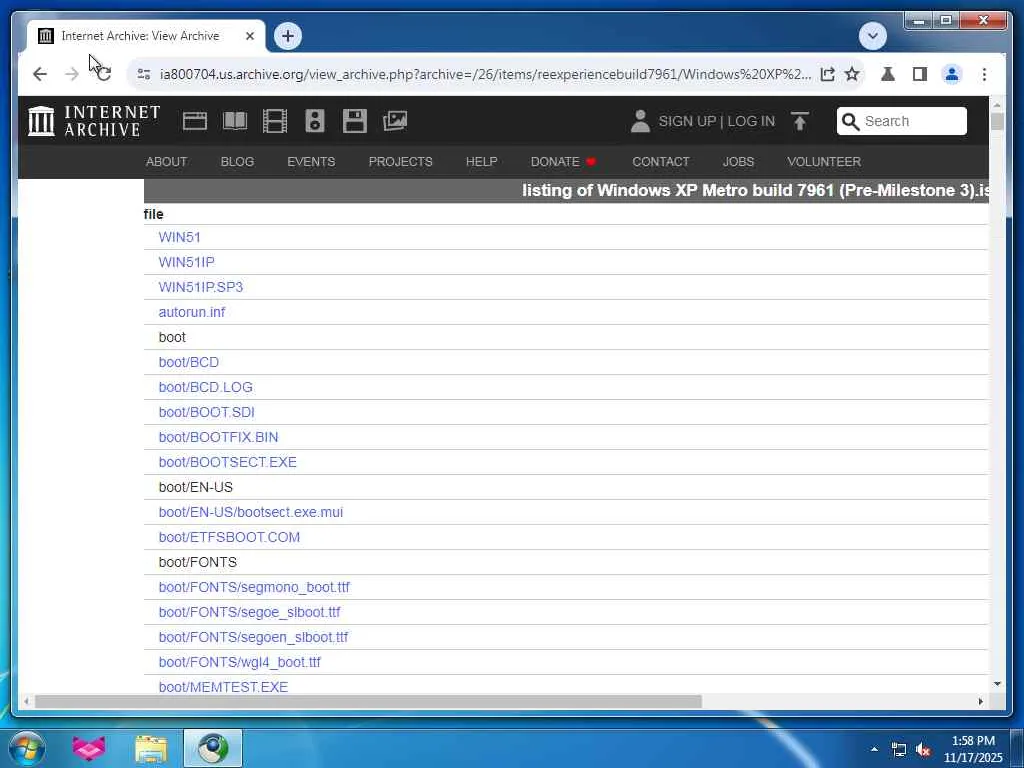The width and height of the screenshot is (1024, 768).
Task: Open boot/BOOTFIX.BIN file link
Action: click(218, 437)
